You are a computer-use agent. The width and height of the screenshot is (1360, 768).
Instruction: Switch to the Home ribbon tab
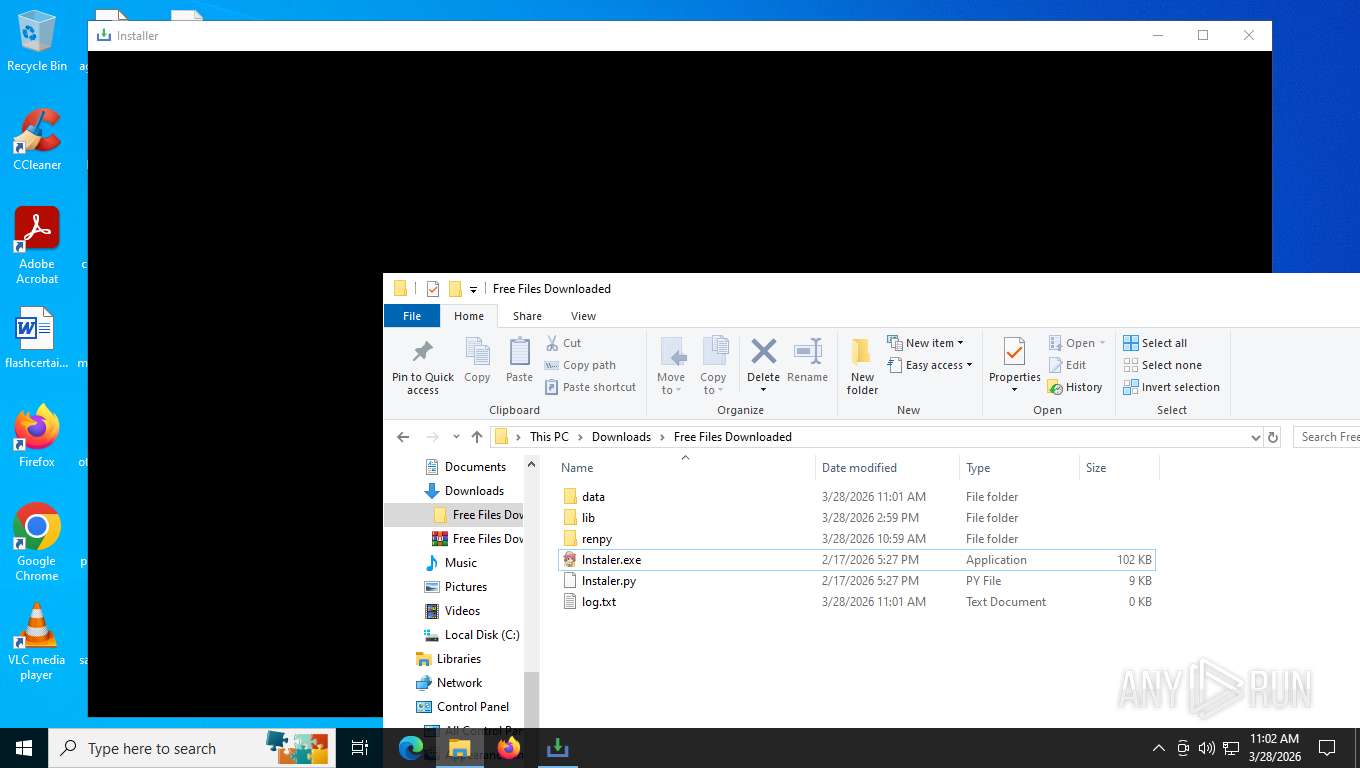pyautogui.click(x=469, y=316)
